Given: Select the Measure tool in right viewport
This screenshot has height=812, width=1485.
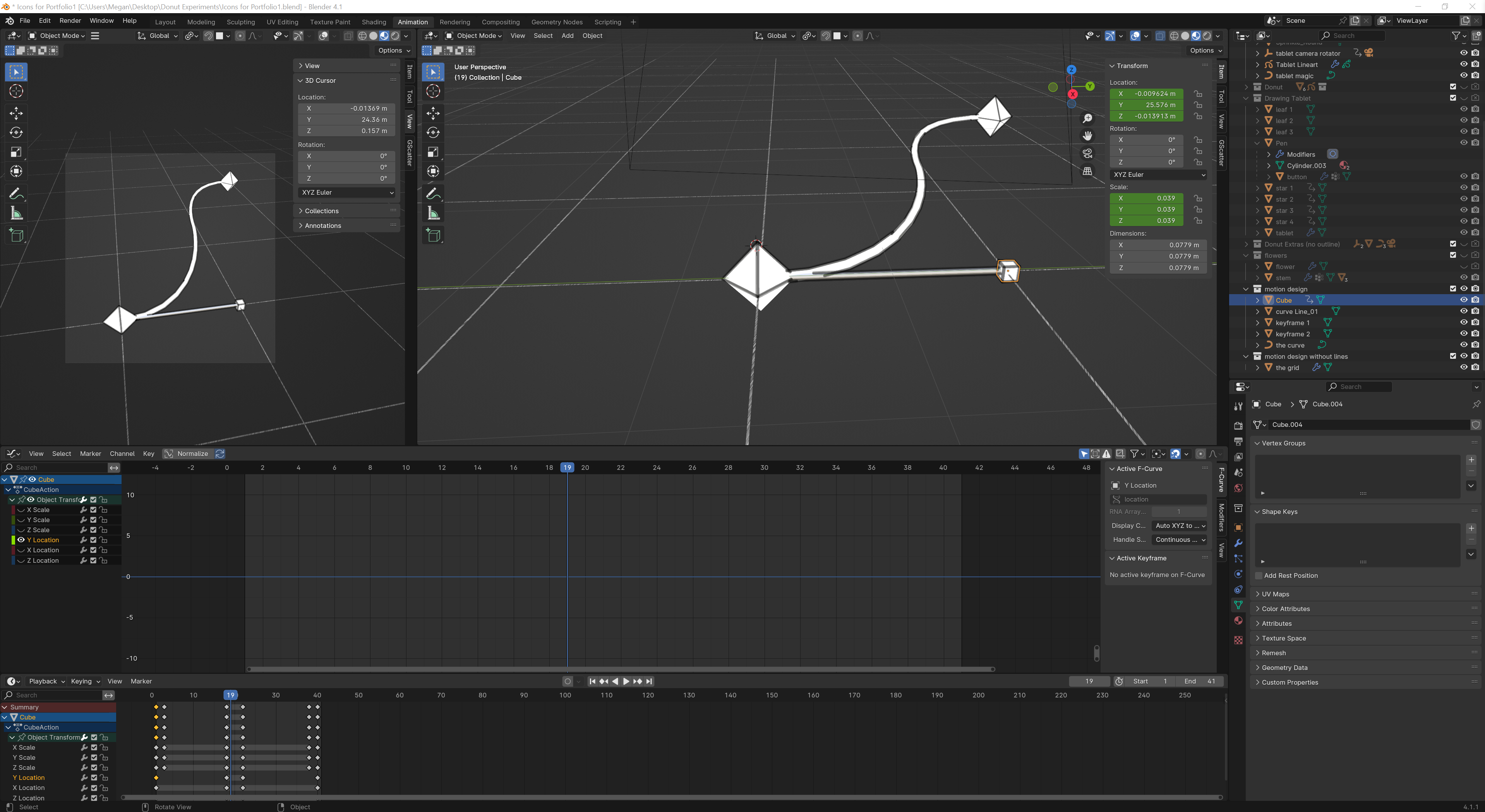Looking at the screenshot, I should coord(433,214).
